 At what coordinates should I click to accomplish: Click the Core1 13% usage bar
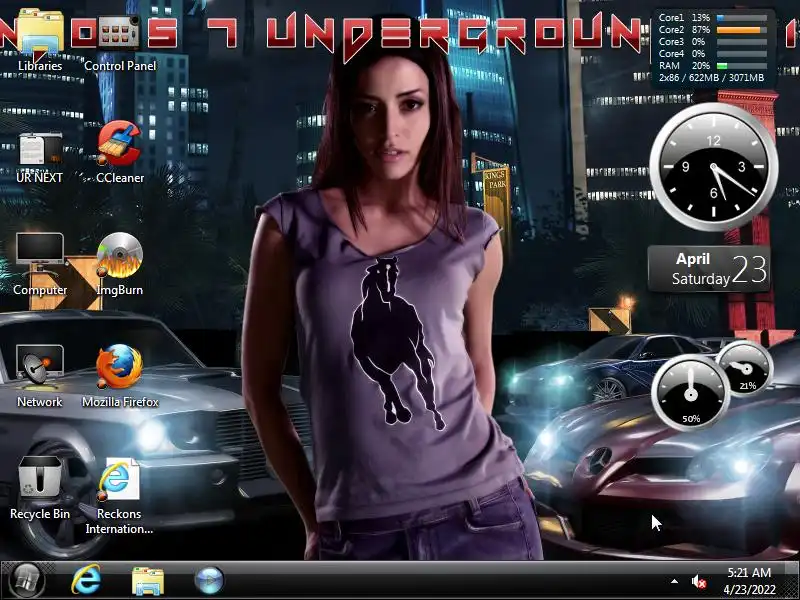click(x=741, y=18)
